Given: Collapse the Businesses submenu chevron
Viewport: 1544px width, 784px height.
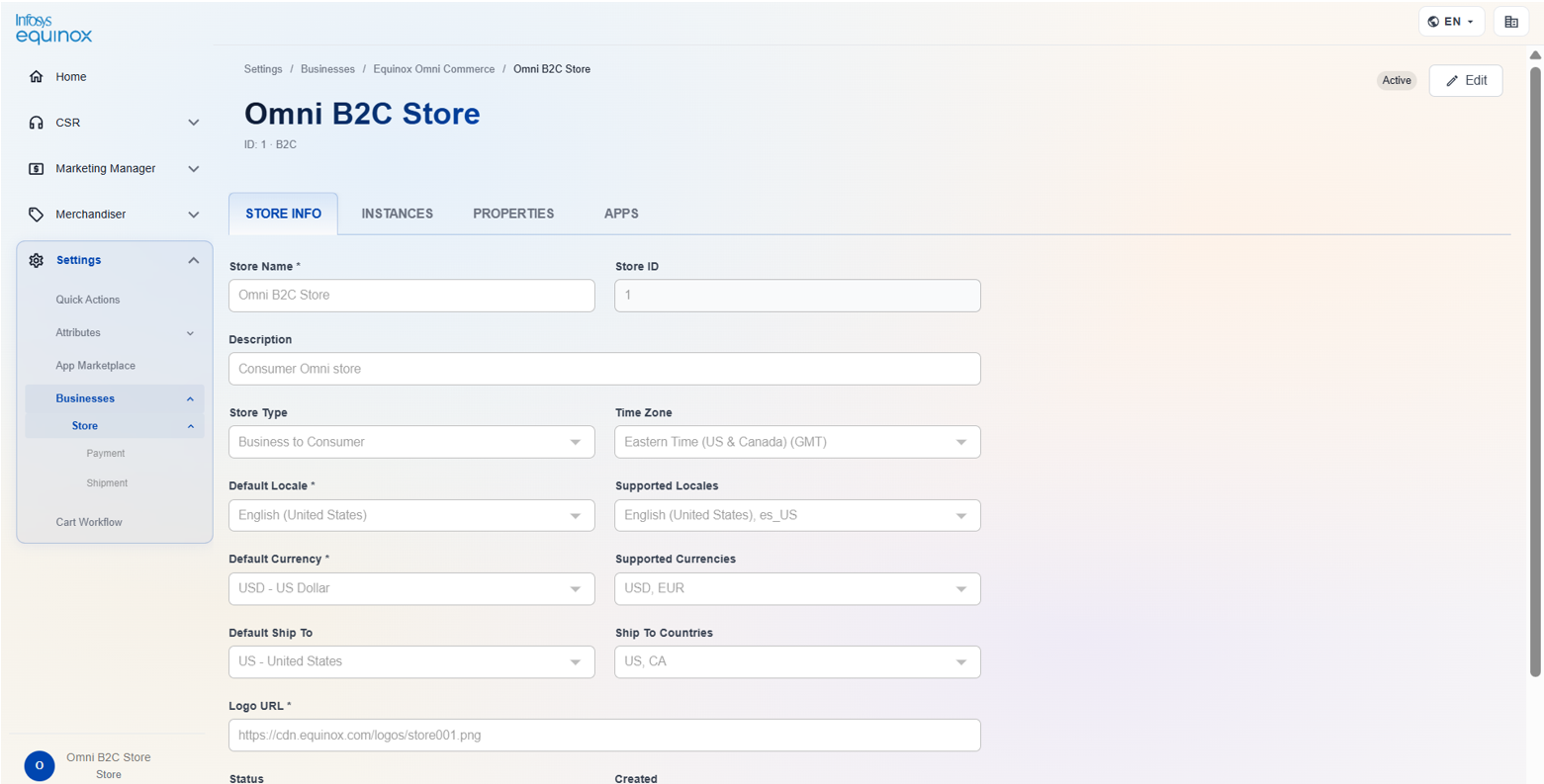Looking at the screenshot, I should click(191, 398).
